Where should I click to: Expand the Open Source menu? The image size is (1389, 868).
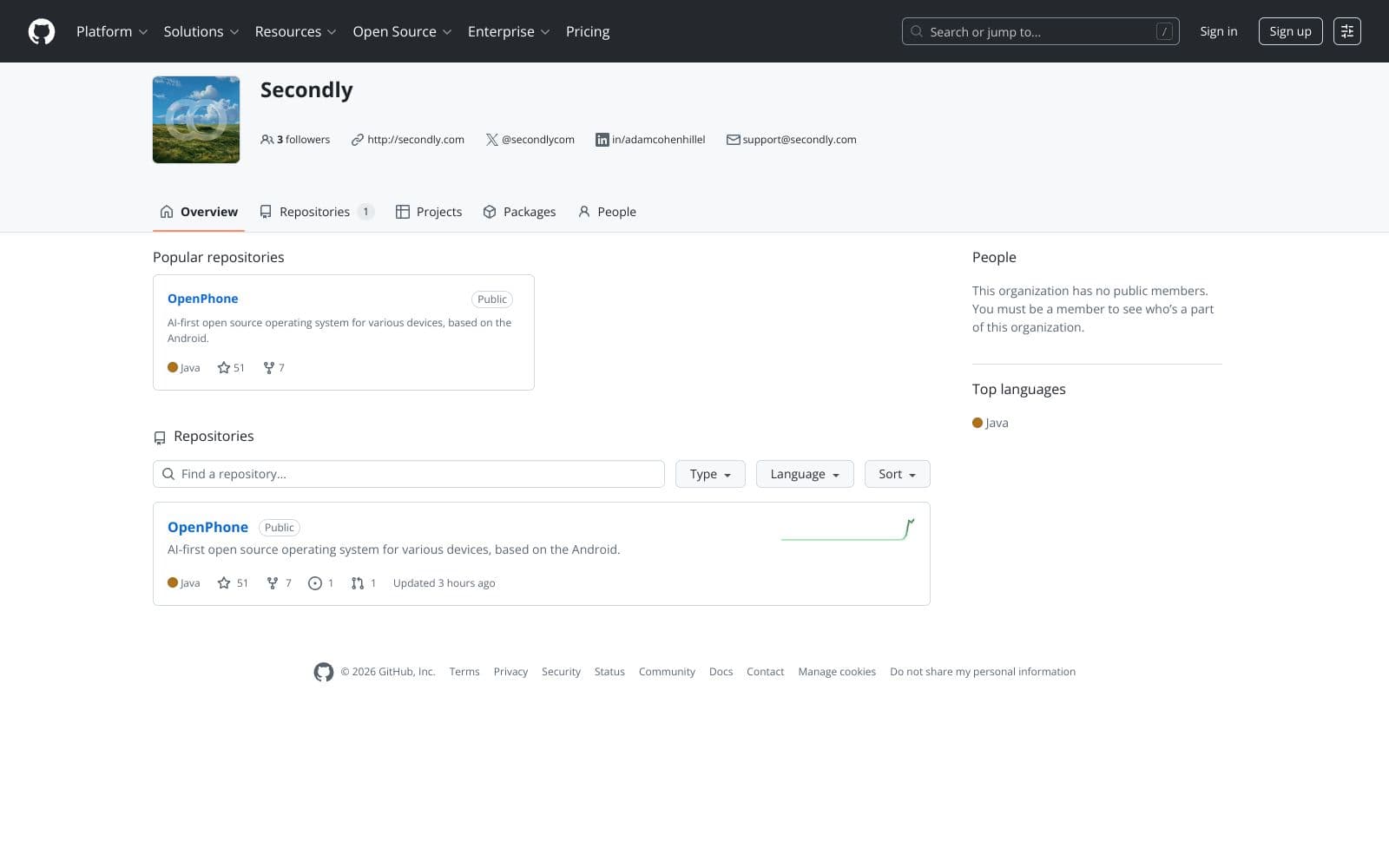pyautogui.click(x=402, y=31)
